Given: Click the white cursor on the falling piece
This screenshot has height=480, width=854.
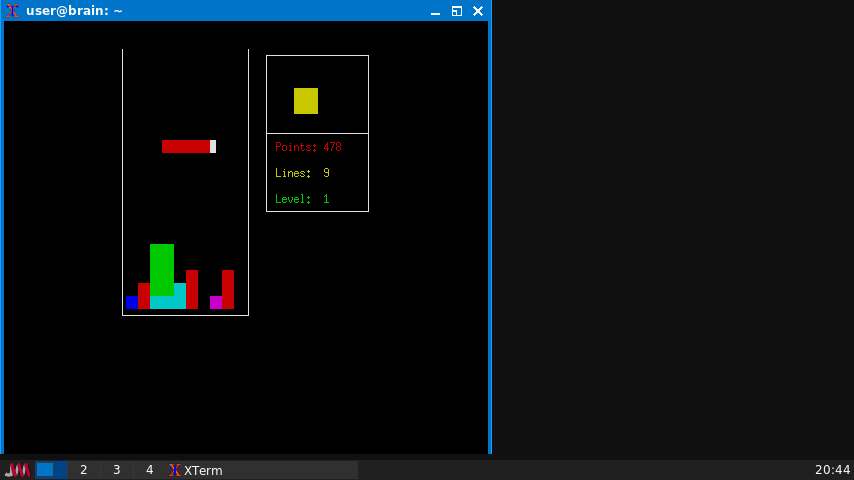Looking at the screenshot, I should point(213,147).
